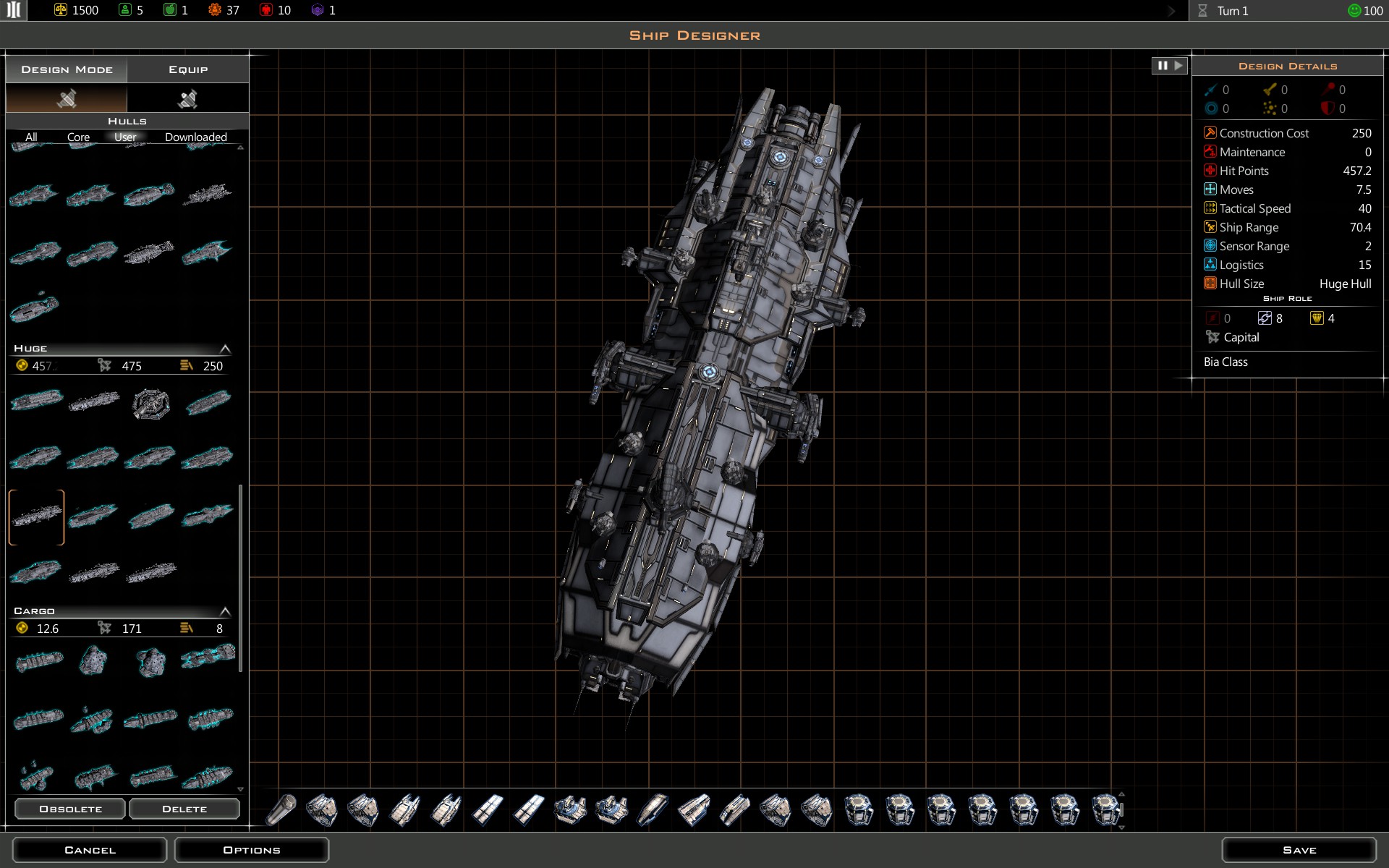
Task: Click the purple resource icon showing 1
Action: point(317,10)
